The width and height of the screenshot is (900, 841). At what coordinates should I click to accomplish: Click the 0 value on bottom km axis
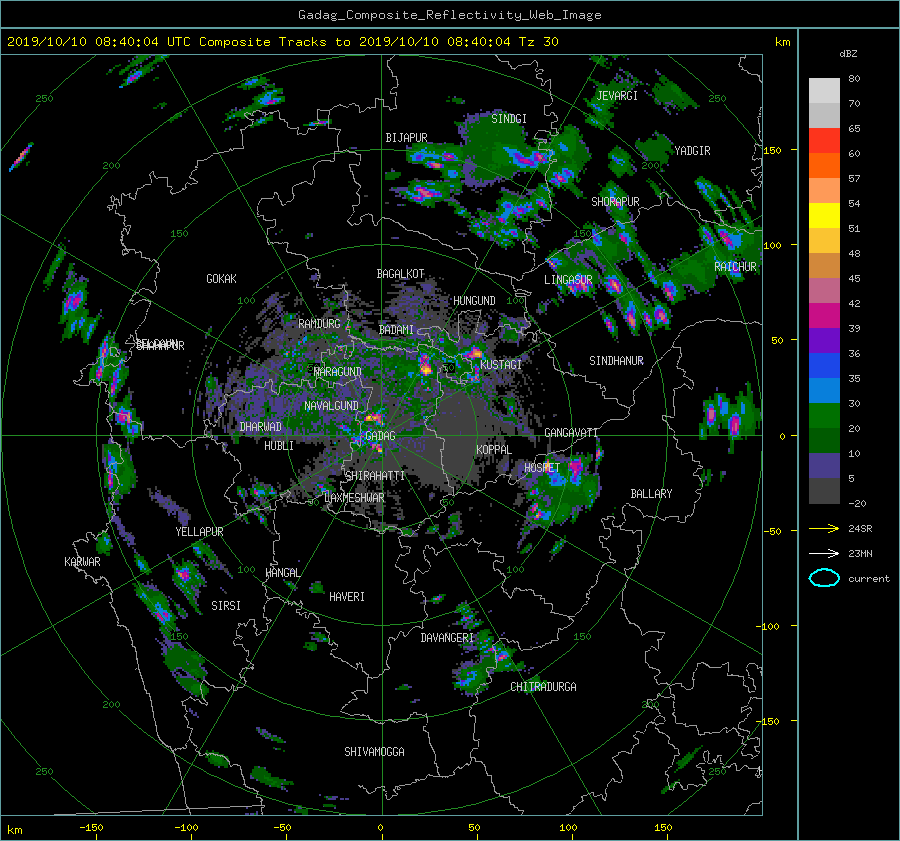click(380, 827)
